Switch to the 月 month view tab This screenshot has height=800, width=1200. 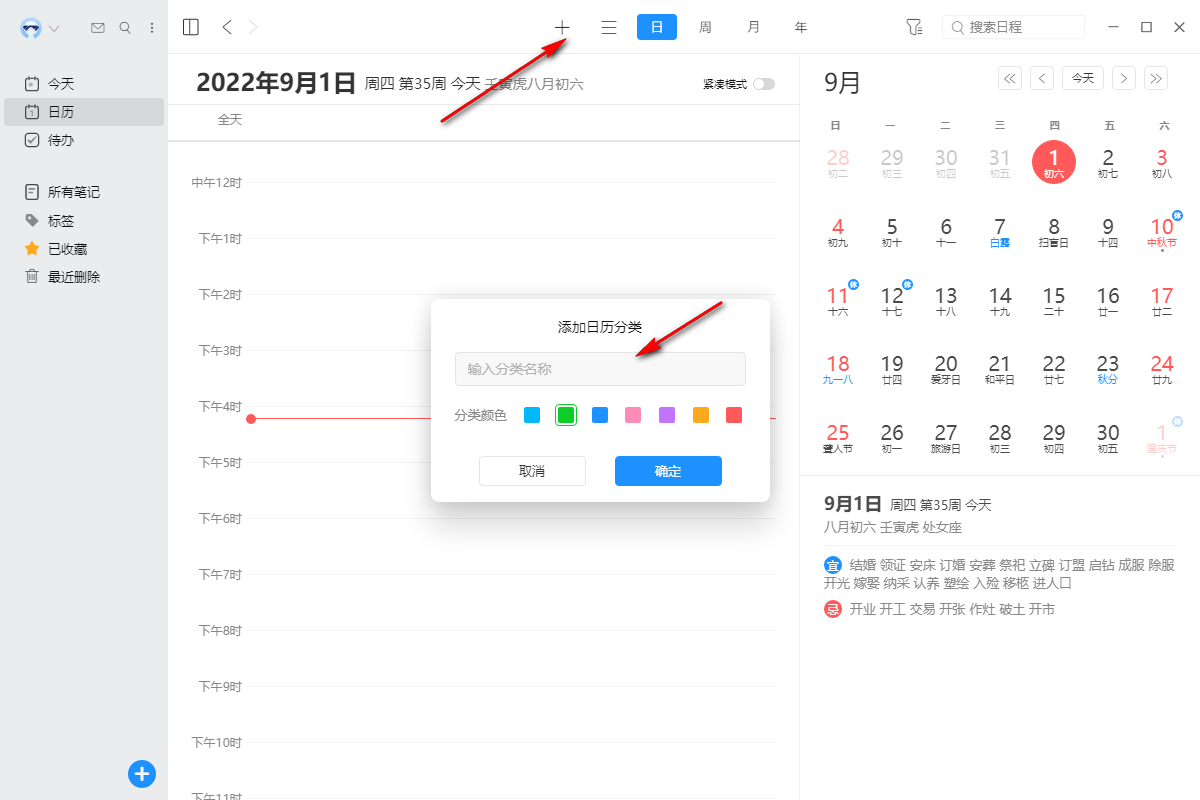tap(753, 27)
